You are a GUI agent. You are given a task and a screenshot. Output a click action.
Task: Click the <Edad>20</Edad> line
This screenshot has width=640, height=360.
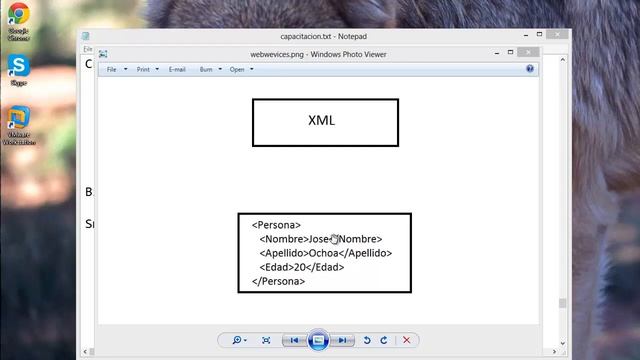point(302,267)
